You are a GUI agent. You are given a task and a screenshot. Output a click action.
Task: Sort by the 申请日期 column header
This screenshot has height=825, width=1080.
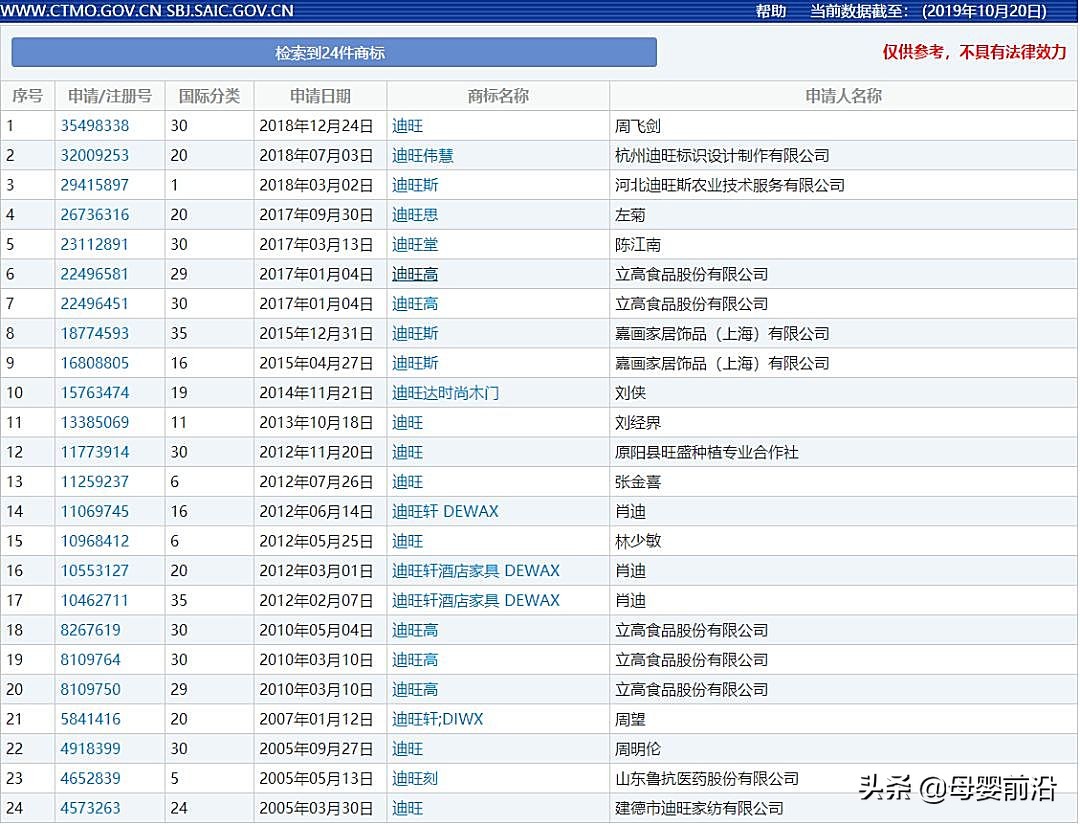click(x=320, y=95)
